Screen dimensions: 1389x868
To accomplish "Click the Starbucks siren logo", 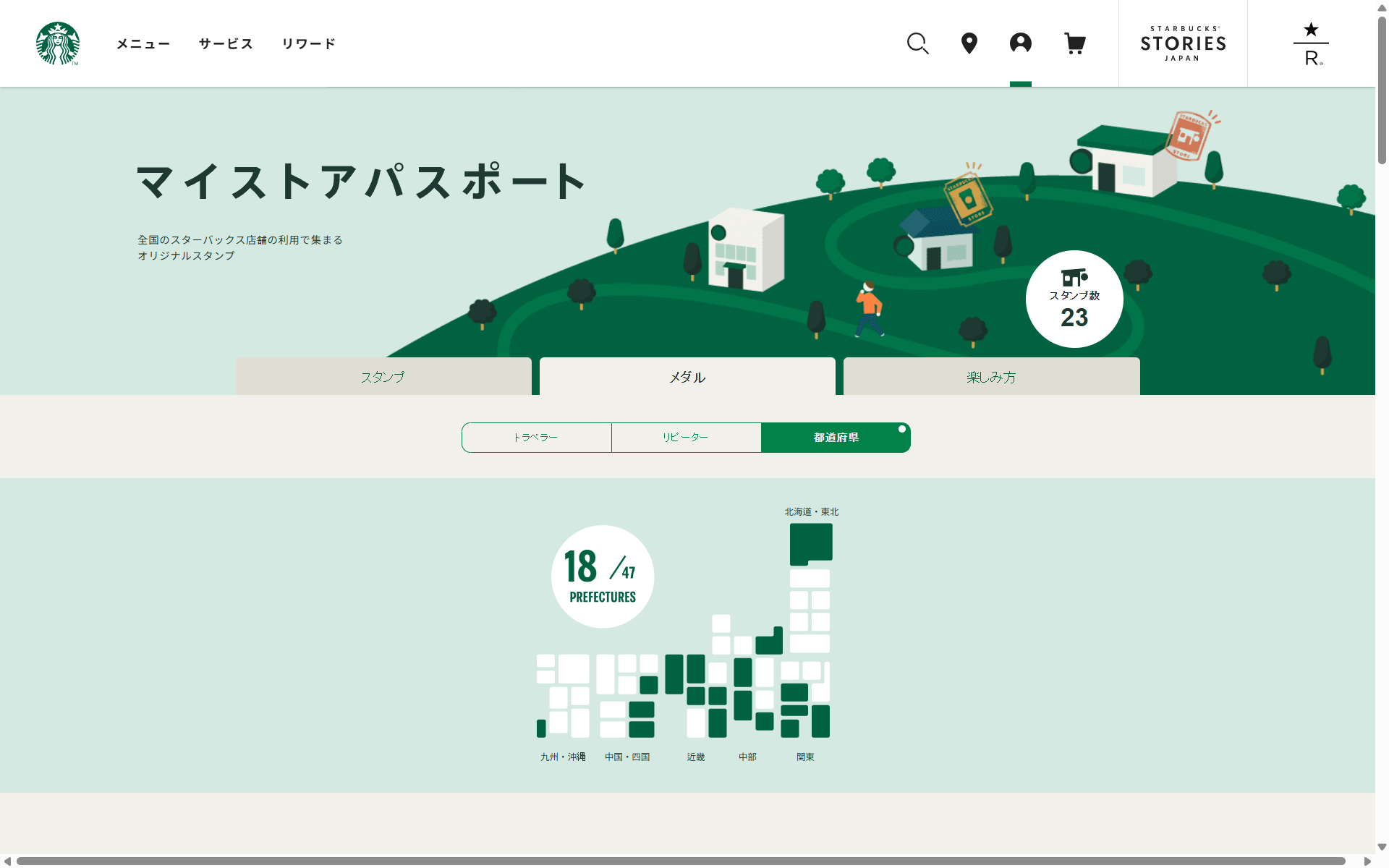I will click(58, 43).
